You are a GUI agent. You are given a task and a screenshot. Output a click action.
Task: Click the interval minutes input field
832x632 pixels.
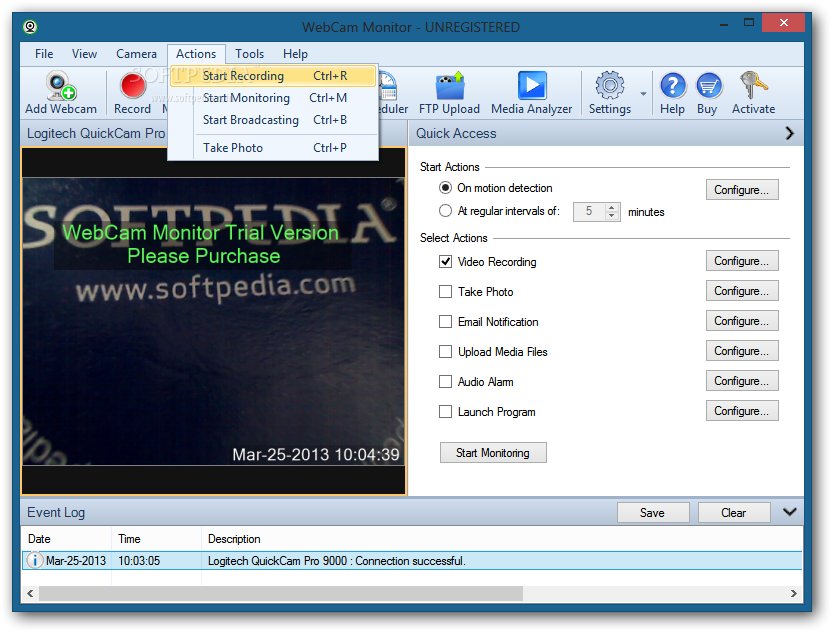click(x=590, y=211)
